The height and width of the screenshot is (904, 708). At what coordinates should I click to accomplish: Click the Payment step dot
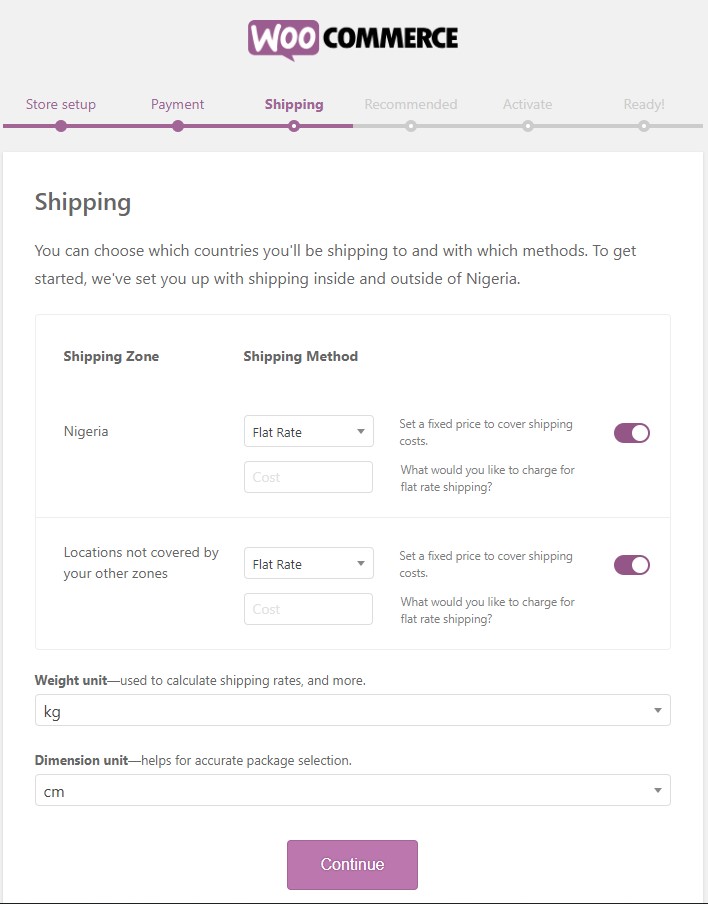coord(177,126)
